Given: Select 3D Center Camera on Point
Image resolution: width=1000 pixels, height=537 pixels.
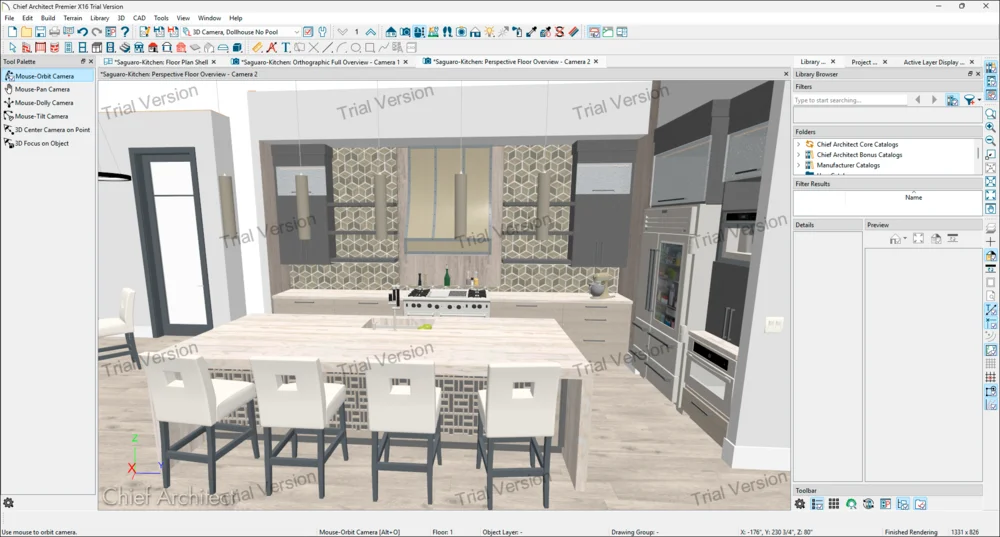Looking at the screenshot, I should [x=52, y=129].
